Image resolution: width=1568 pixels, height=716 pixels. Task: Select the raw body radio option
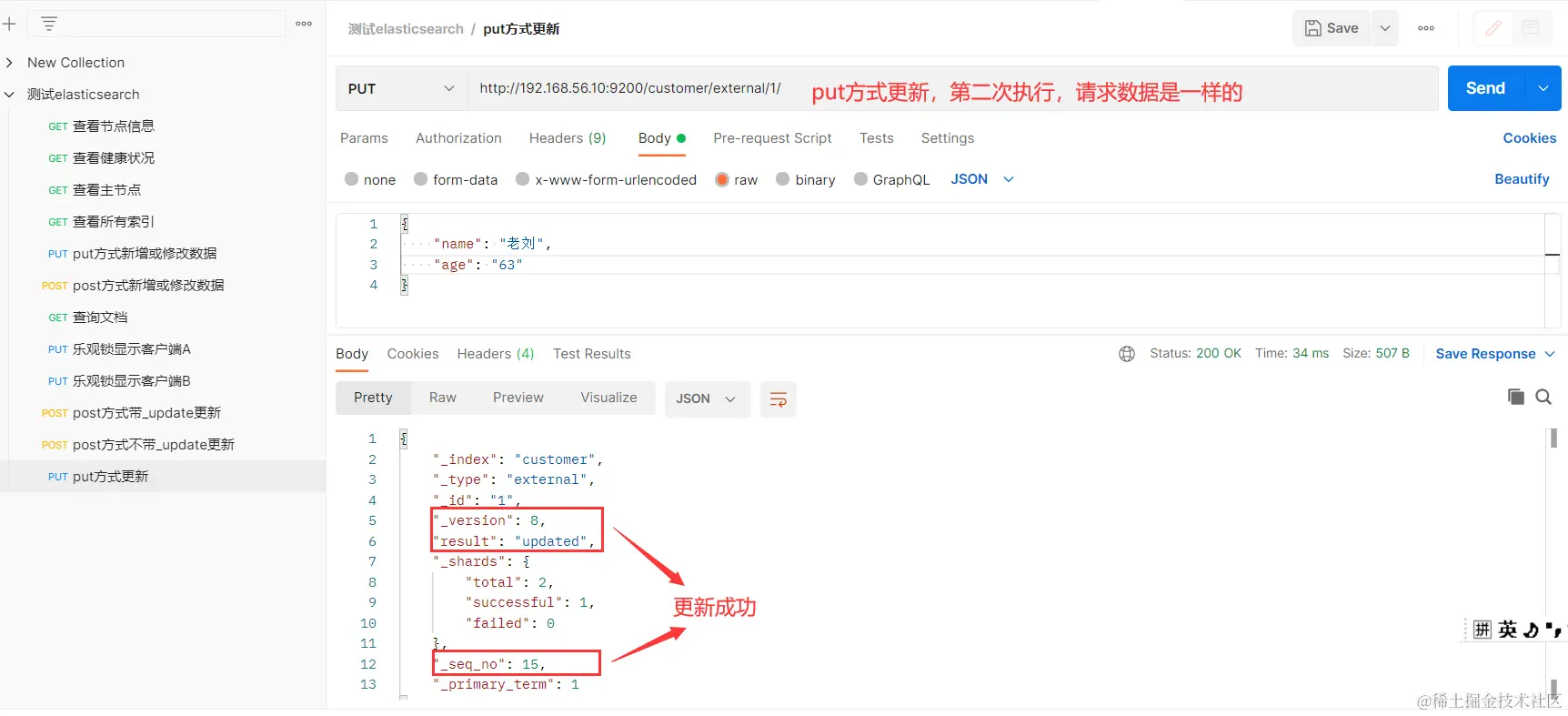pyautogui.click(x=722, y=179)
